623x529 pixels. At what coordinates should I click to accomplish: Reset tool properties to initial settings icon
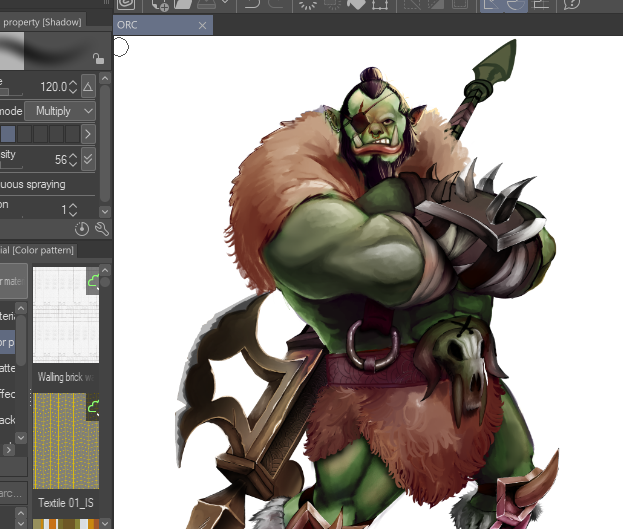pyautogui.click(x=82, y=229)
